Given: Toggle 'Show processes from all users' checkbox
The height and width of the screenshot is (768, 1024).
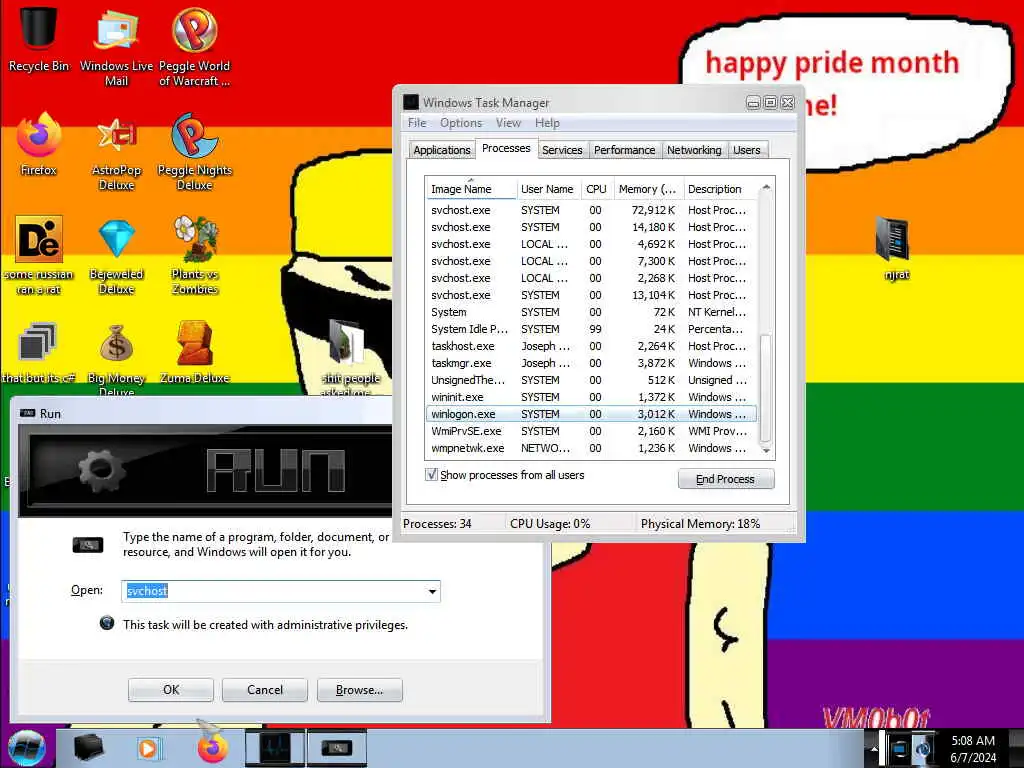Looking at the screenshot, I should pos(431,475).
